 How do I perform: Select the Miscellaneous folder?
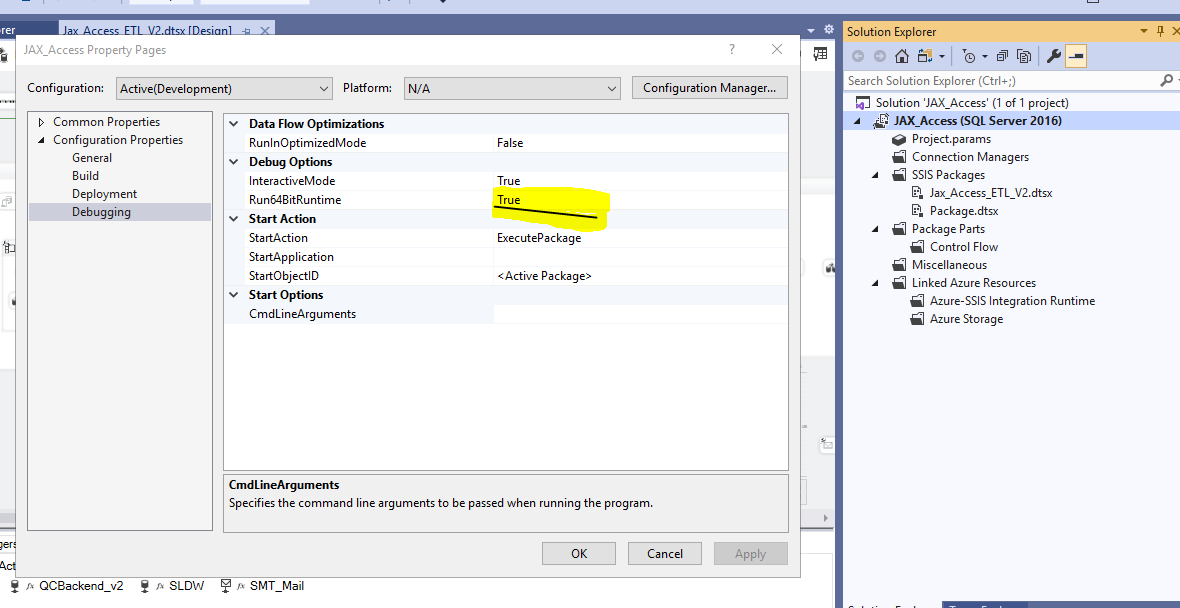[x=950, y=265]
